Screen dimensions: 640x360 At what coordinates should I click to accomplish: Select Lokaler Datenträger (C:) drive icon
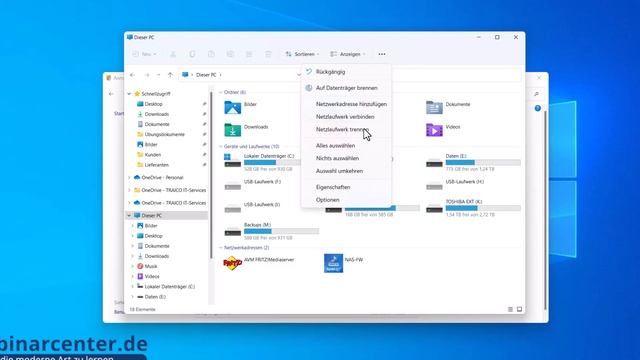tap(233, 160)
